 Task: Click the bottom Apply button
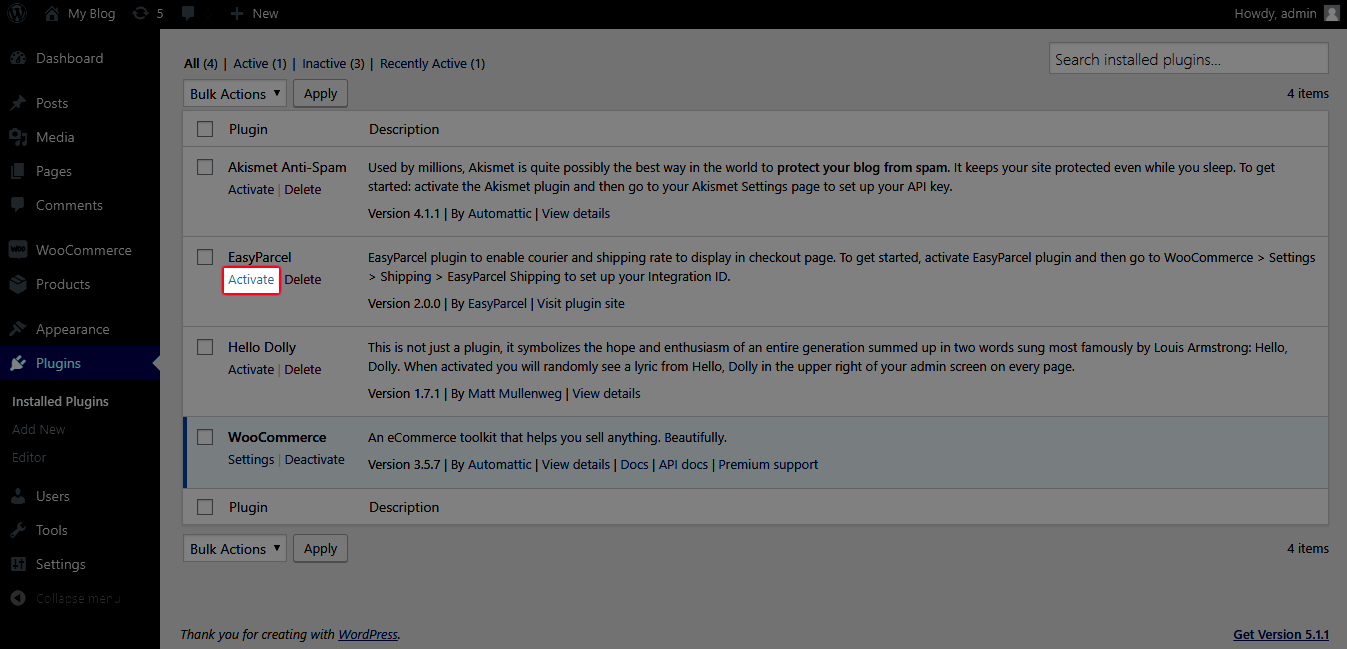(x=320, y=548)
